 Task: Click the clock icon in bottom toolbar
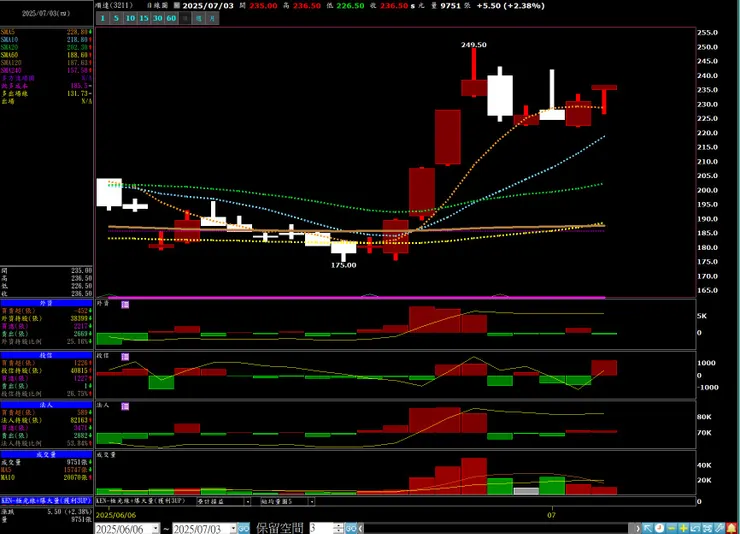659,528
